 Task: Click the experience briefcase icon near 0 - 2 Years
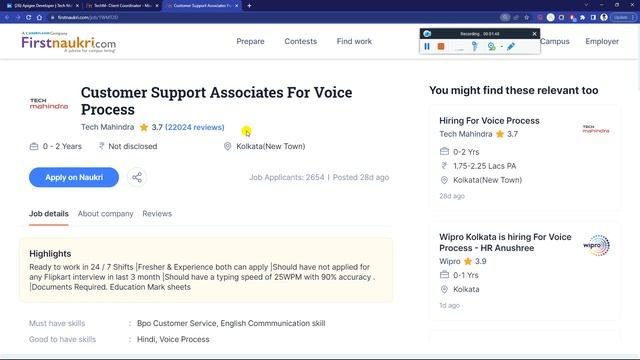point(34,146)
